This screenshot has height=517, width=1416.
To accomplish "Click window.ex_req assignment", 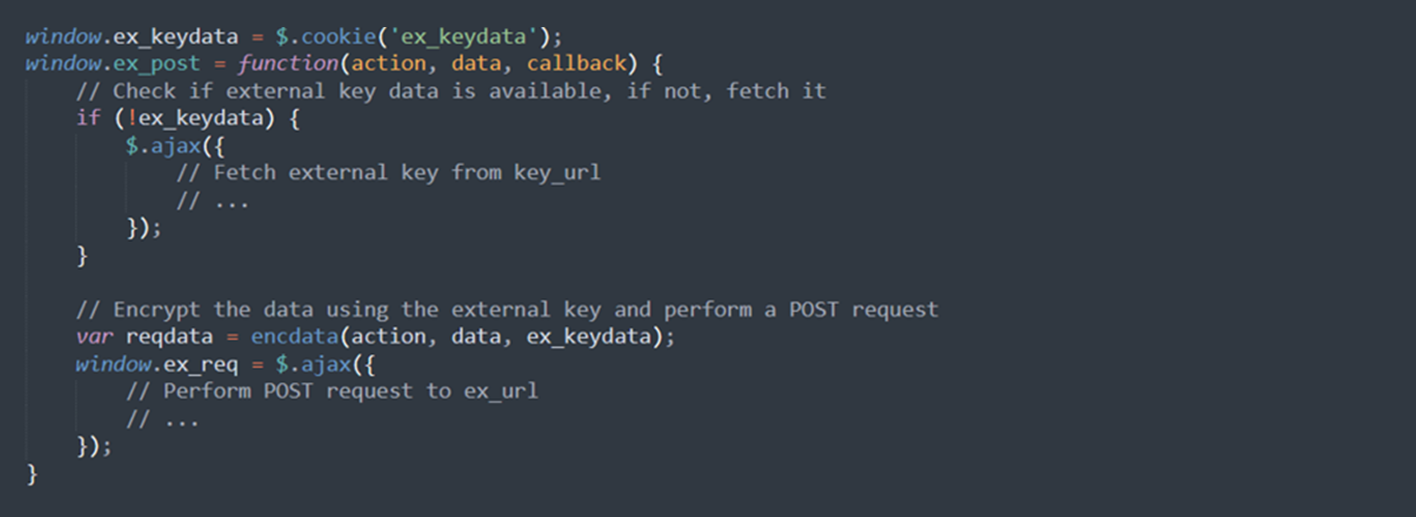I will (156, 364).
